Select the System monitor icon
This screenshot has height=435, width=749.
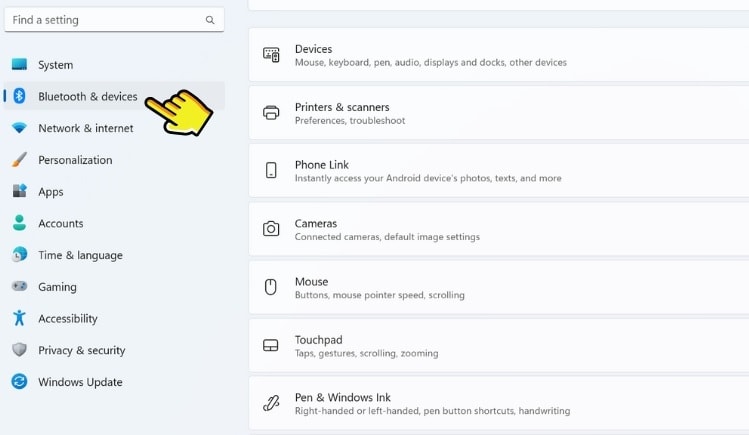(19, 64)
